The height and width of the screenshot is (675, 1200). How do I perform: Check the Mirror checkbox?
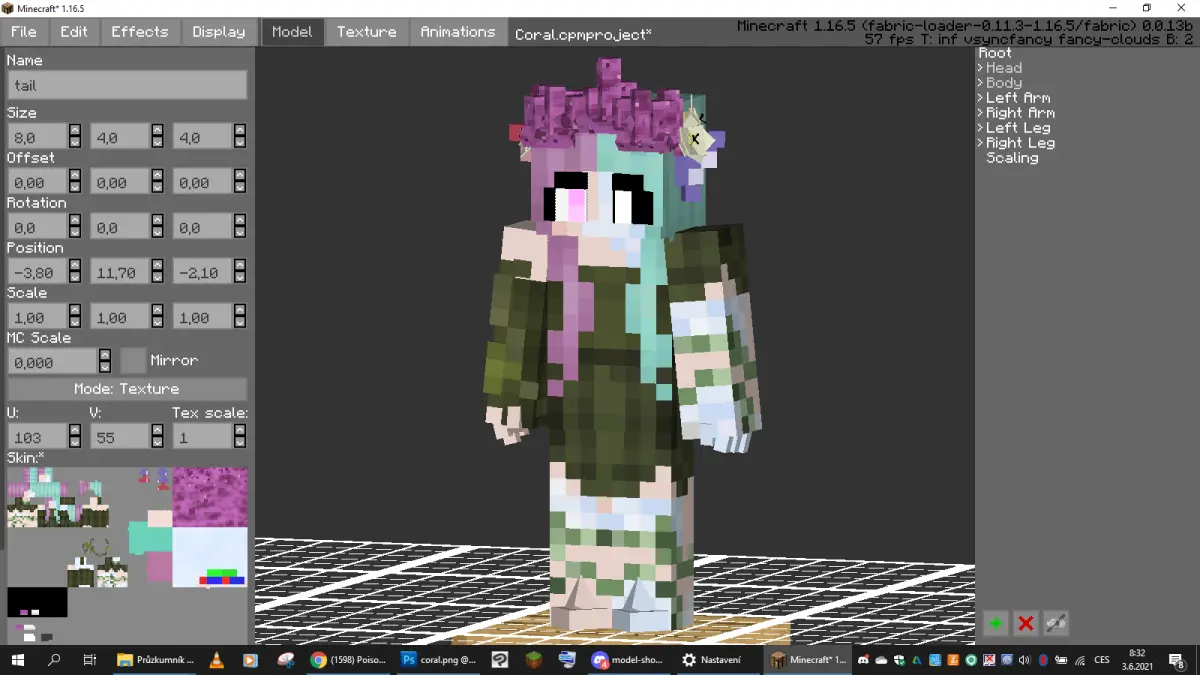tap(133, 361)
